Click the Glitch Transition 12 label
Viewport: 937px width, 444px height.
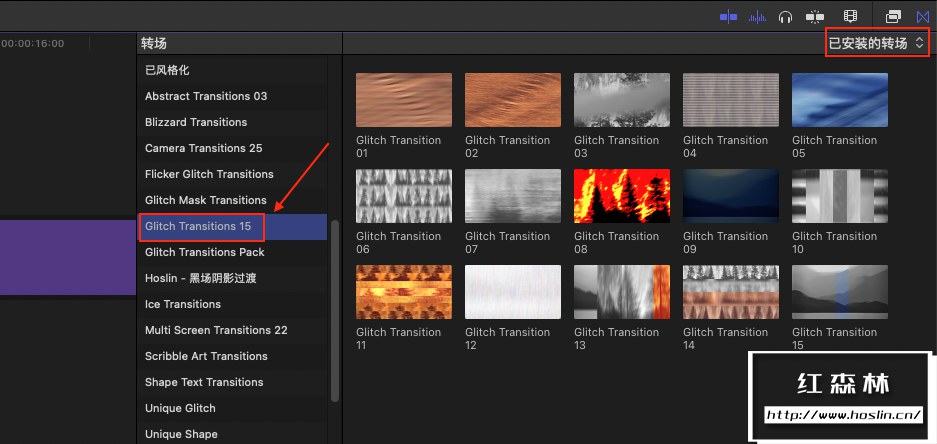coord(507,339)
